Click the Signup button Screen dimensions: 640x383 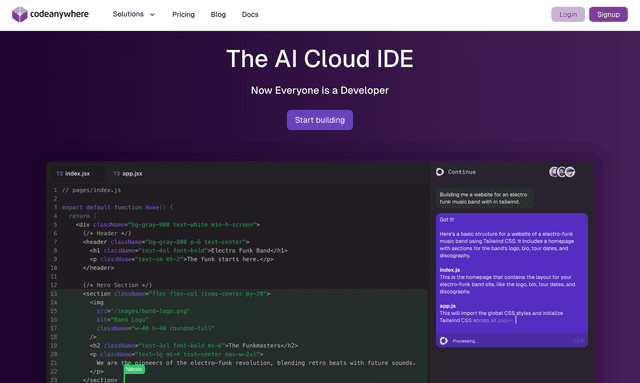tap(608, 14)
